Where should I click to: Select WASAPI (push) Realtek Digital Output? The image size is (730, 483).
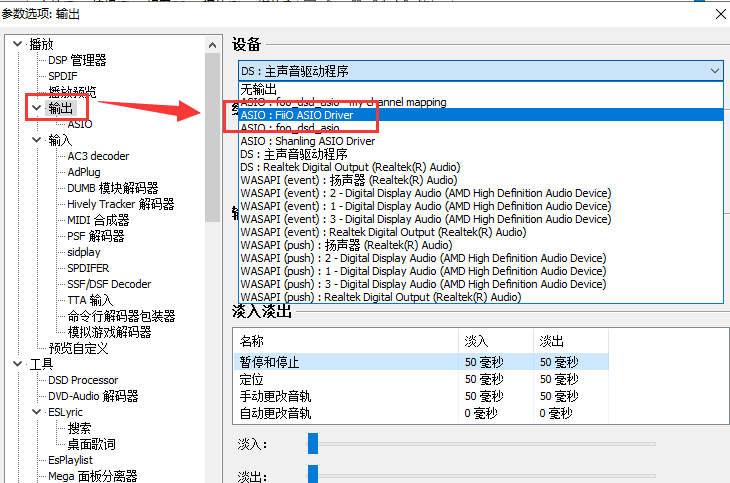pyautogui.click(x=380, y=297)
